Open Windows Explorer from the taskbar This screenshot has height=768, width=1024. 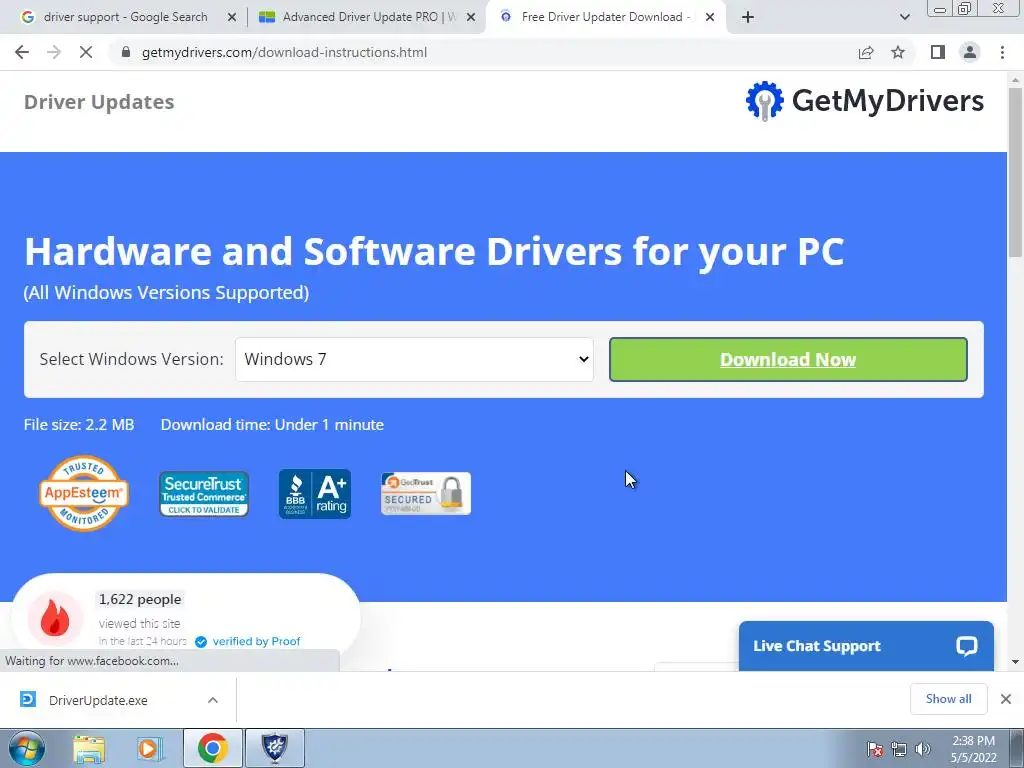point(89,748)
